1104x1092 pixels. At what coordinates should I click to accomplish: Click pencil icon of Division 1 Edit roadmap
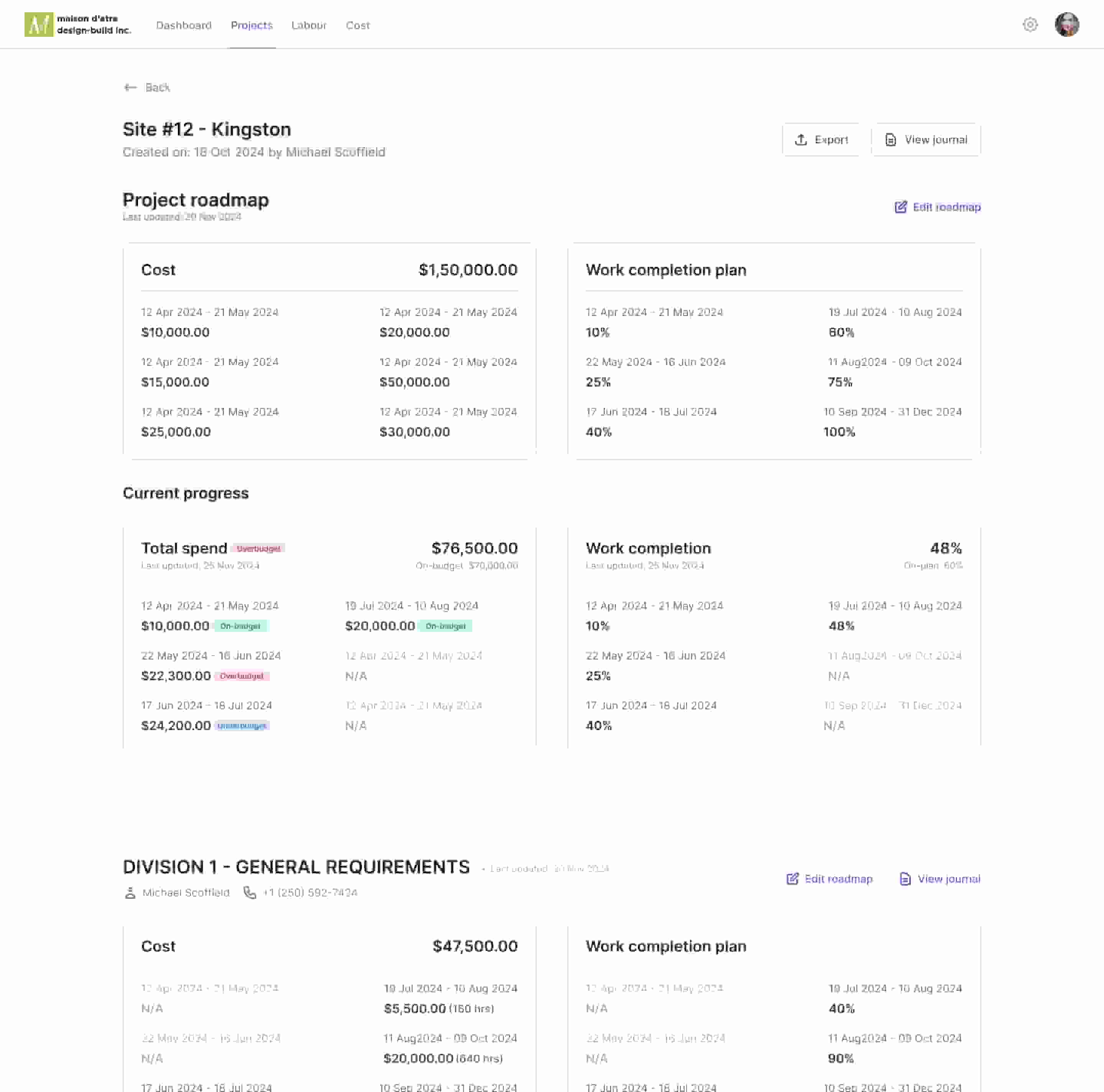click(792, 879)
